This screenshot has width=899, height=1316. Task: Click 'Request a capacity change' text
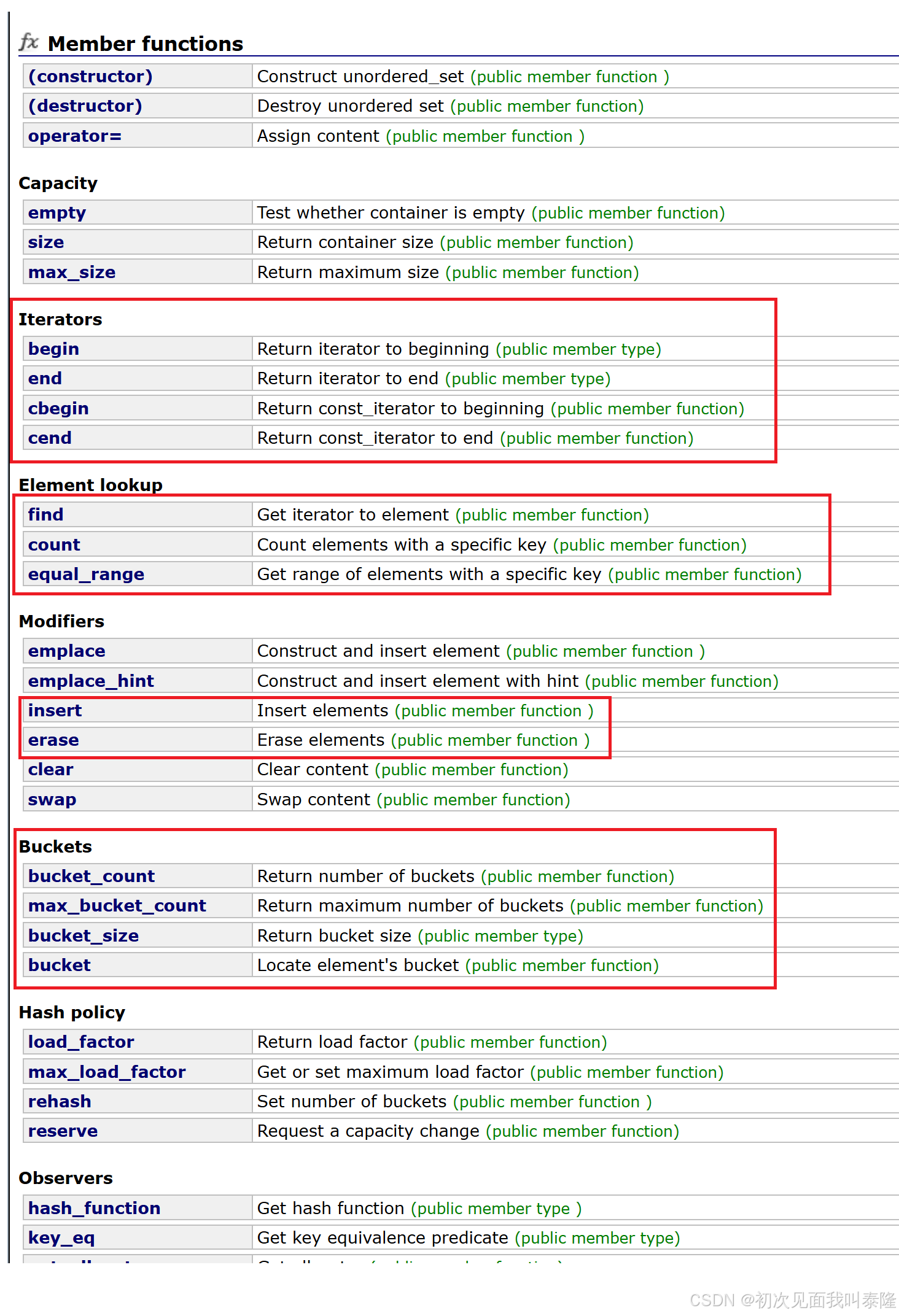(368, 1131)
